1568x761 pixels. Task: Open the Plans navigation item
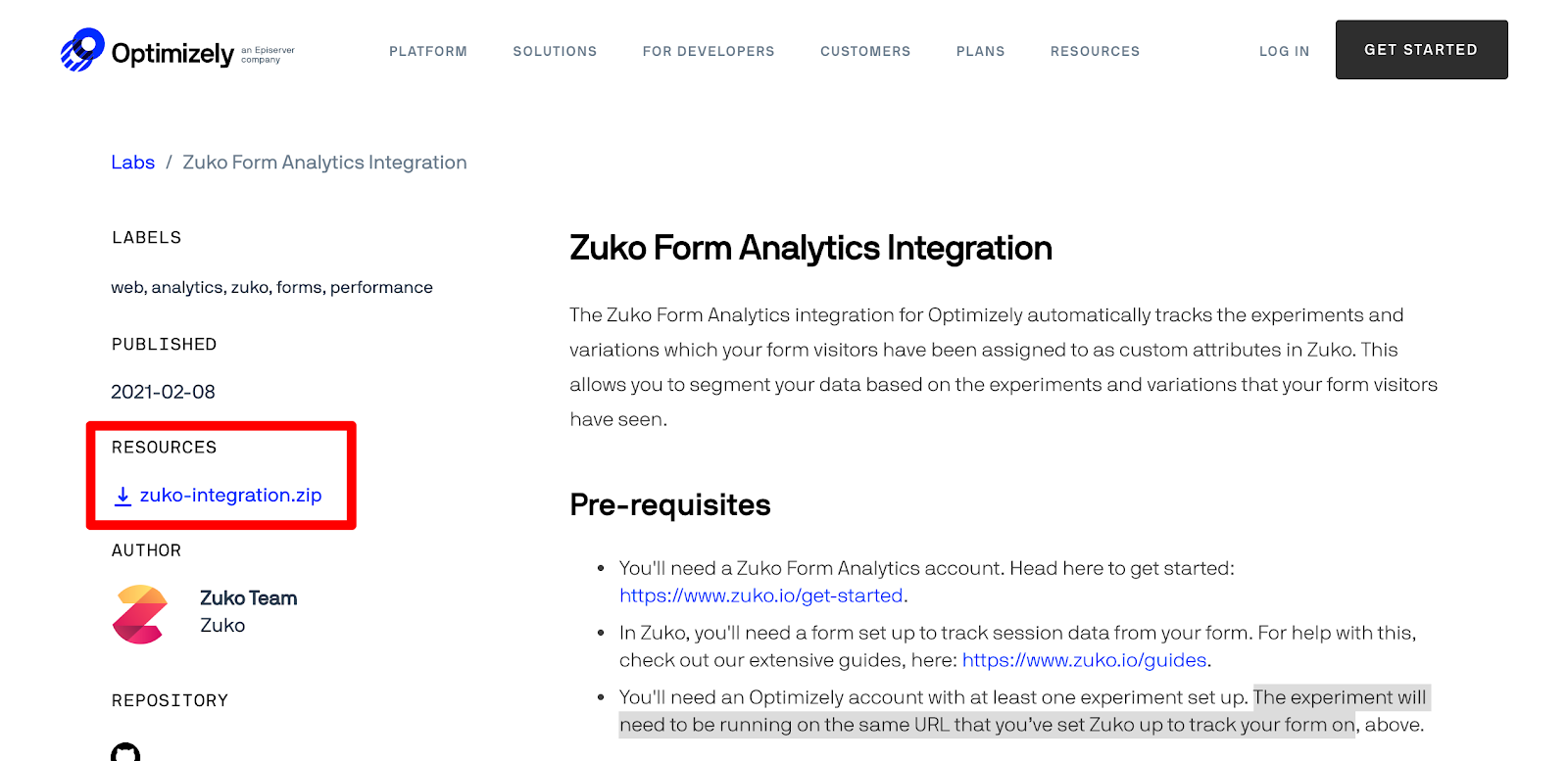tap(979, 51)
